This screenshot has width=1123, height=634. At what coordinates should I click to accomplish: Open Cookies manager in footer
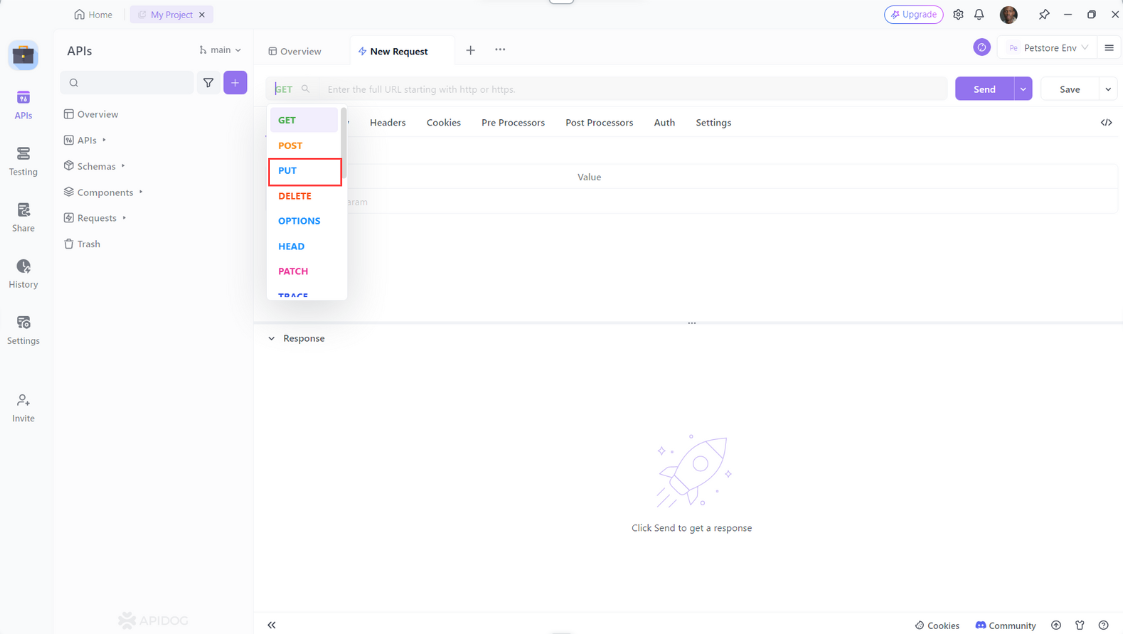[x=937, y=625]
